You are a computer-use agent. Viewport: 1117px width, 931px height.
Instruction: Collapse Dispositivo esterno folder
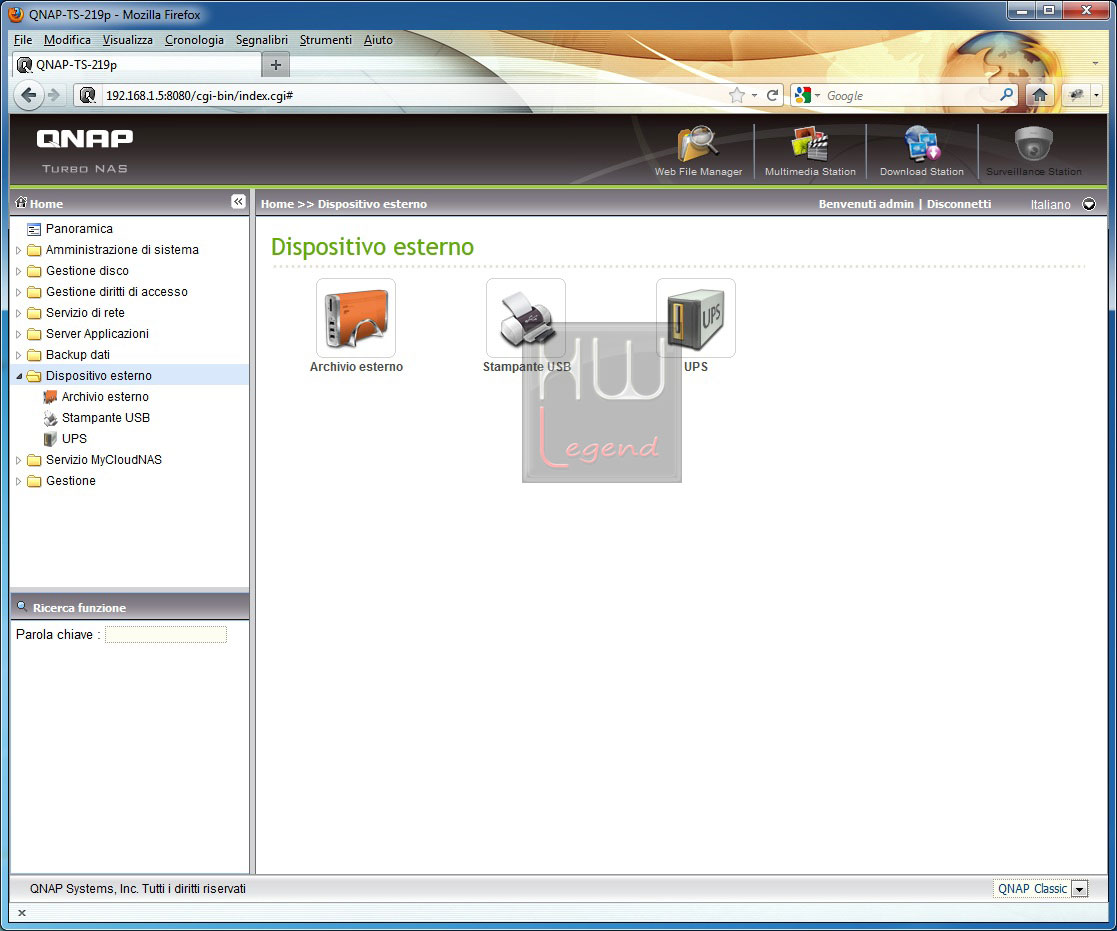coord(19,376)
